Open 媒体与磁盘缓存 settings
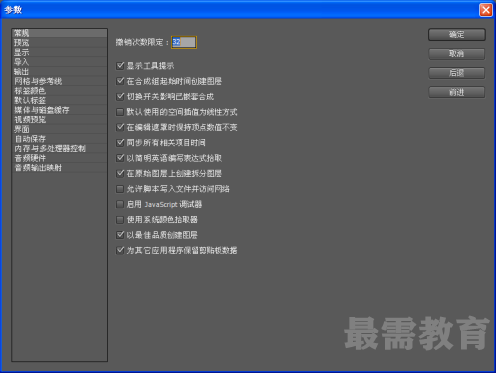The image size is (496, 373). coord(59,110)
